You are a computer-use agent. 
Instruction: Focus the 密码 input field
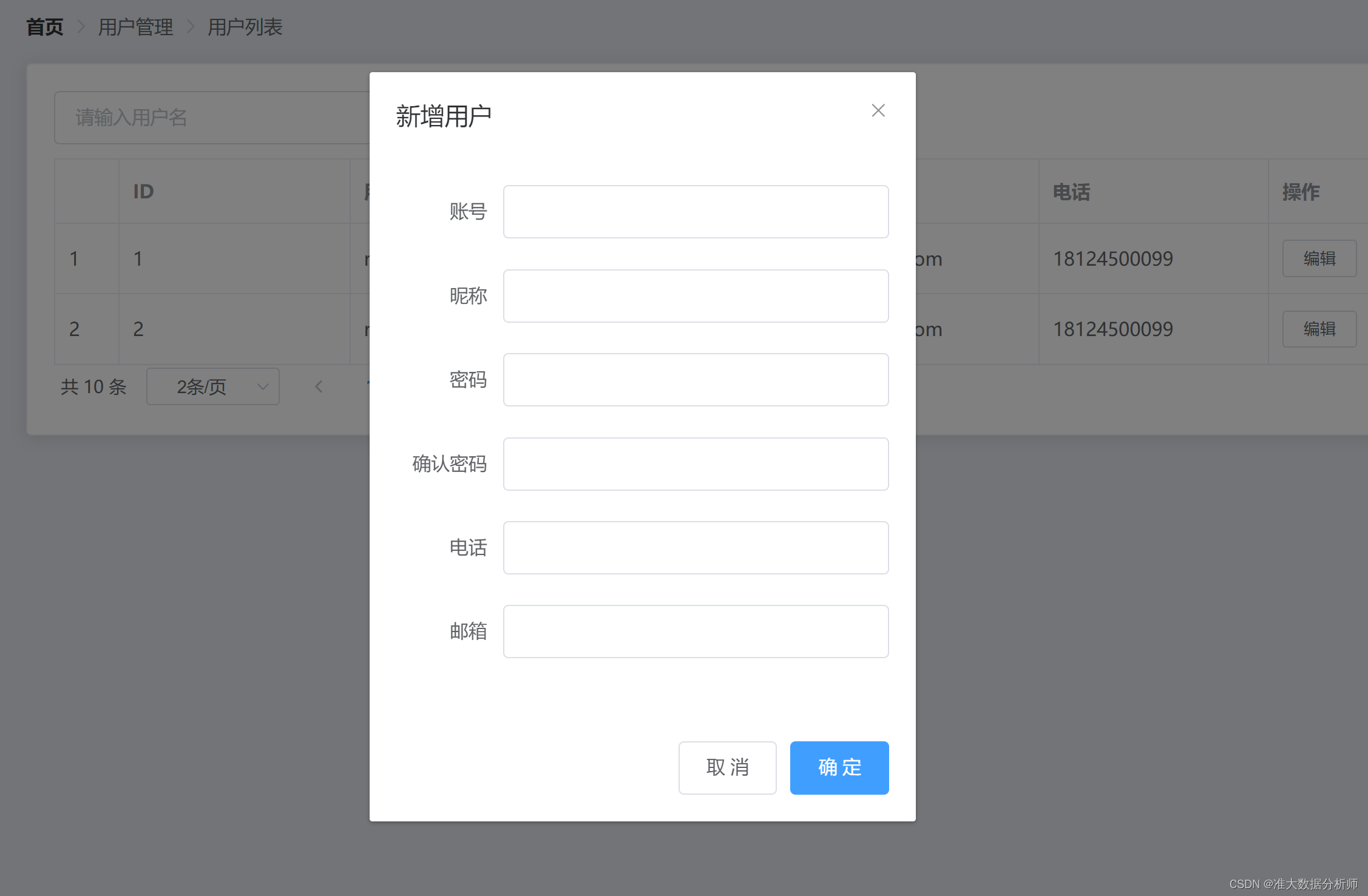coord(696,380)
